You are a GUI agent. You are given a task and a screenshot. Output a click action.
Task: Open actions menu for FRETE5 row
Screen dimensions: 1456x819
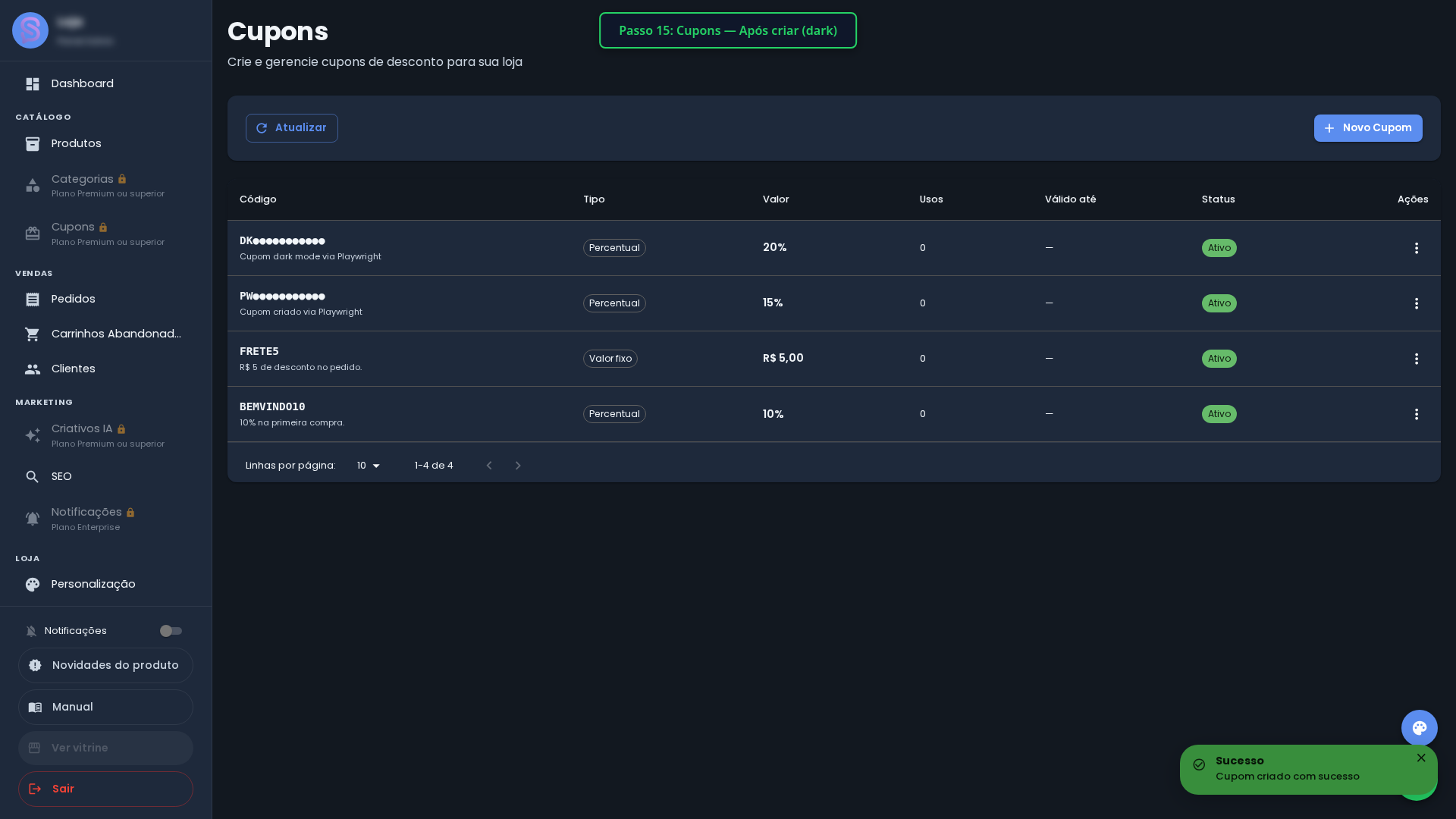pos(1416,359)
